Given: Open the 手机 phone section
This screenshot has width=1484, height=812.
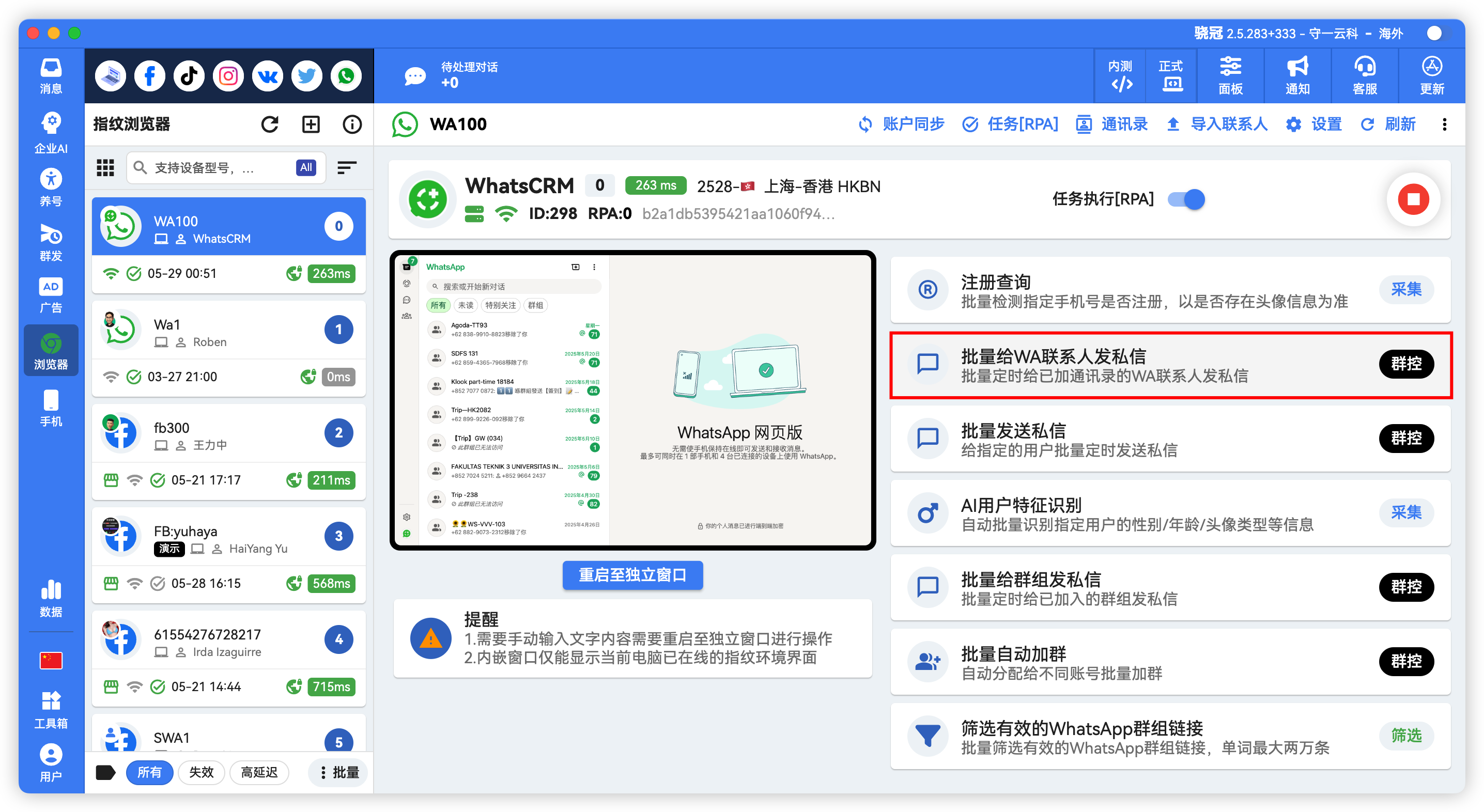Looking at the screenshot, I should (x=51, y=408).
